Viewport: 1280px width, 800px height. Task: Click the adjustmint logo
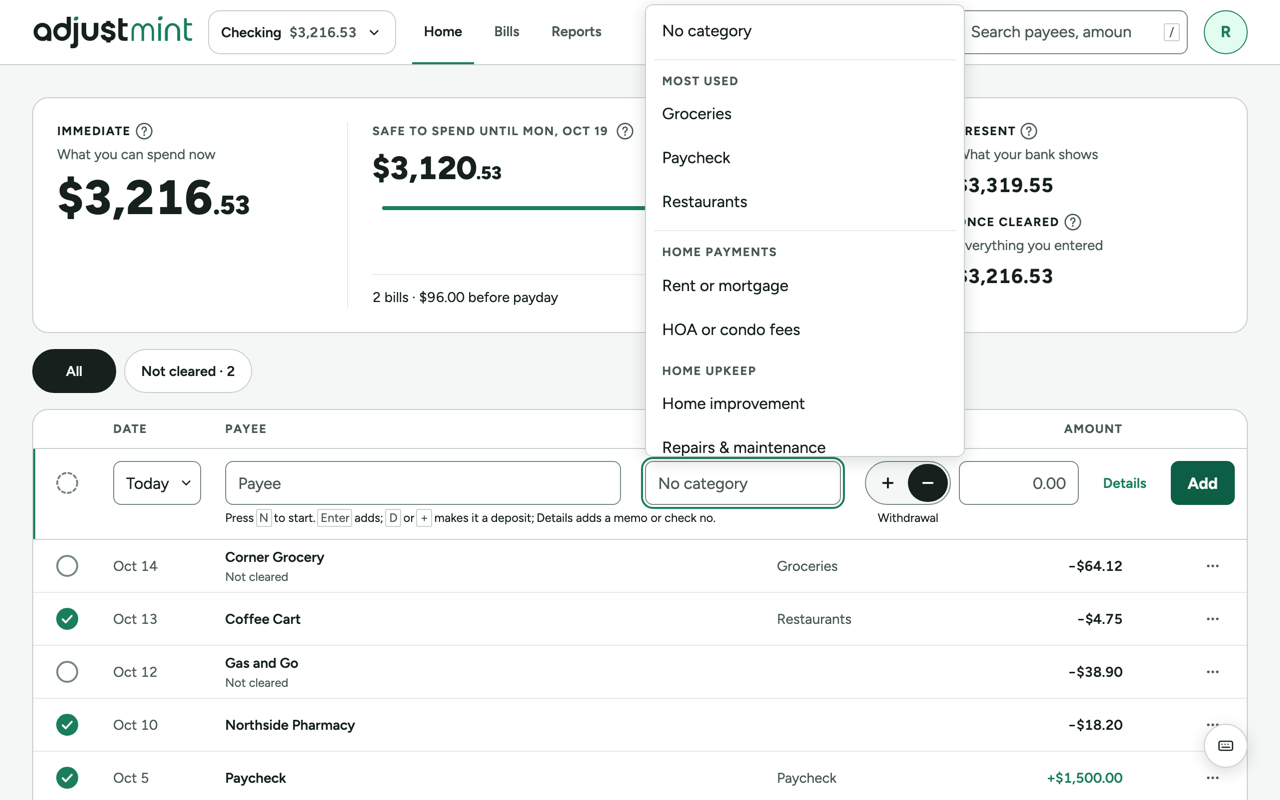(x=112, y=32)
